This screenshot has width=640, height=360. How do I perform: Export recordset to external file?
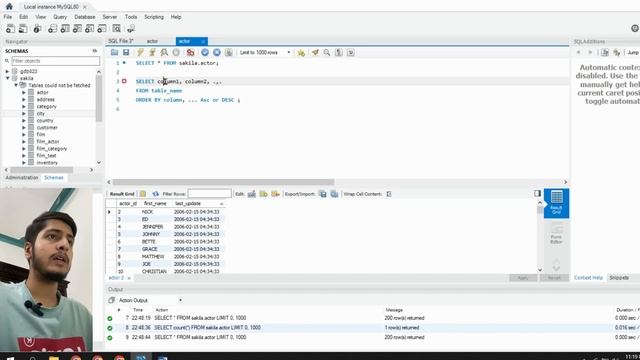323,194
